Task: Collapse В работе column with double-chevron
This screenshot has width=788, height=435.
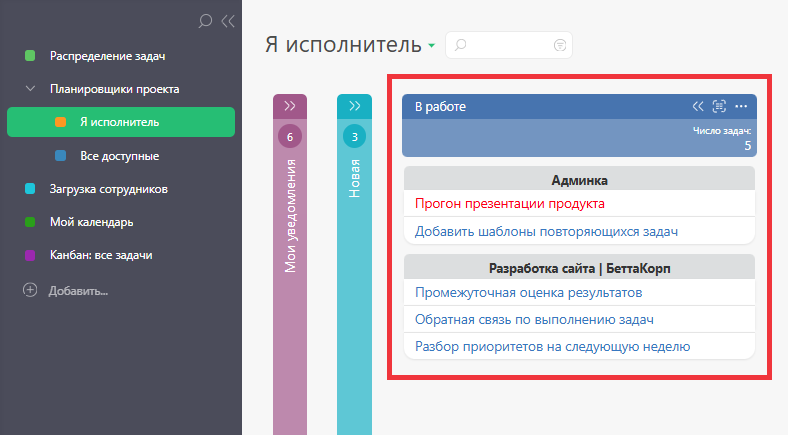Action: pos(698,106)
